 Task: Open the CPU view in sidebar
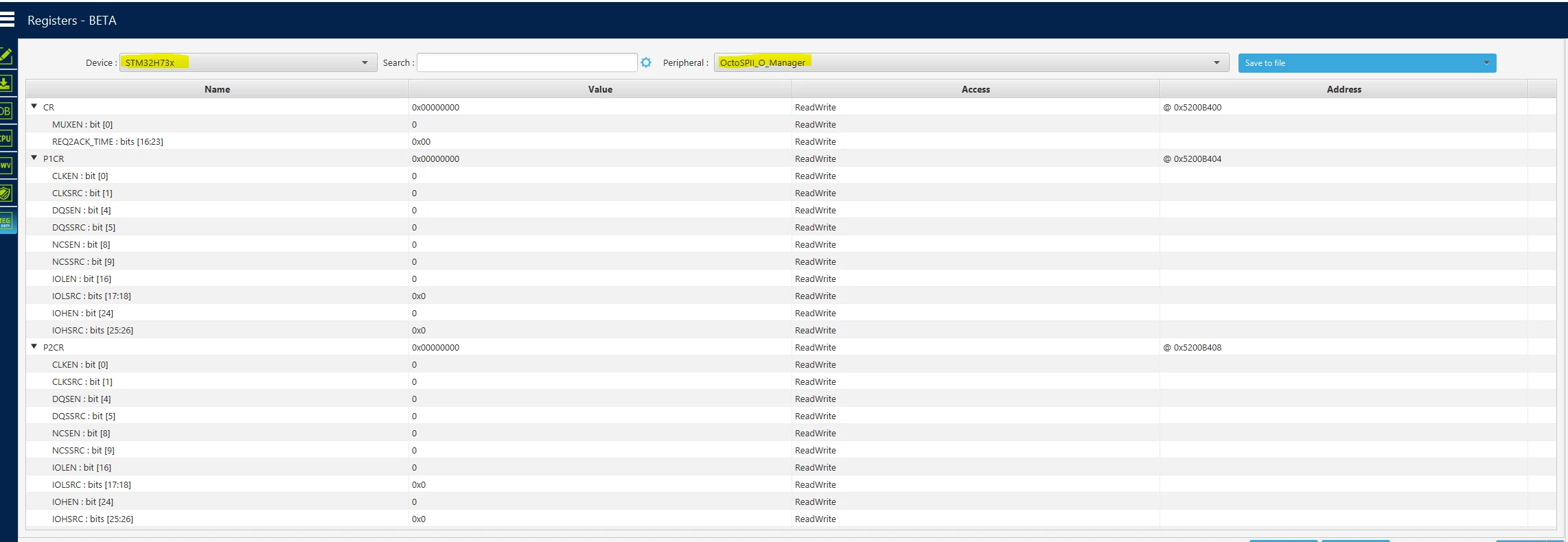click(x=6, y=138)
